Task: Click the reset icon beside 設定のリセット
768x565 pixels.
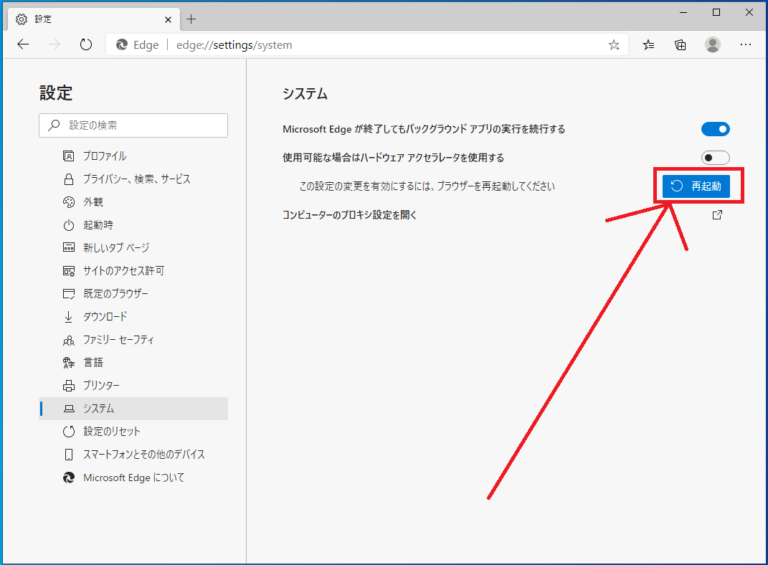Action: click(x=69, y=431)
